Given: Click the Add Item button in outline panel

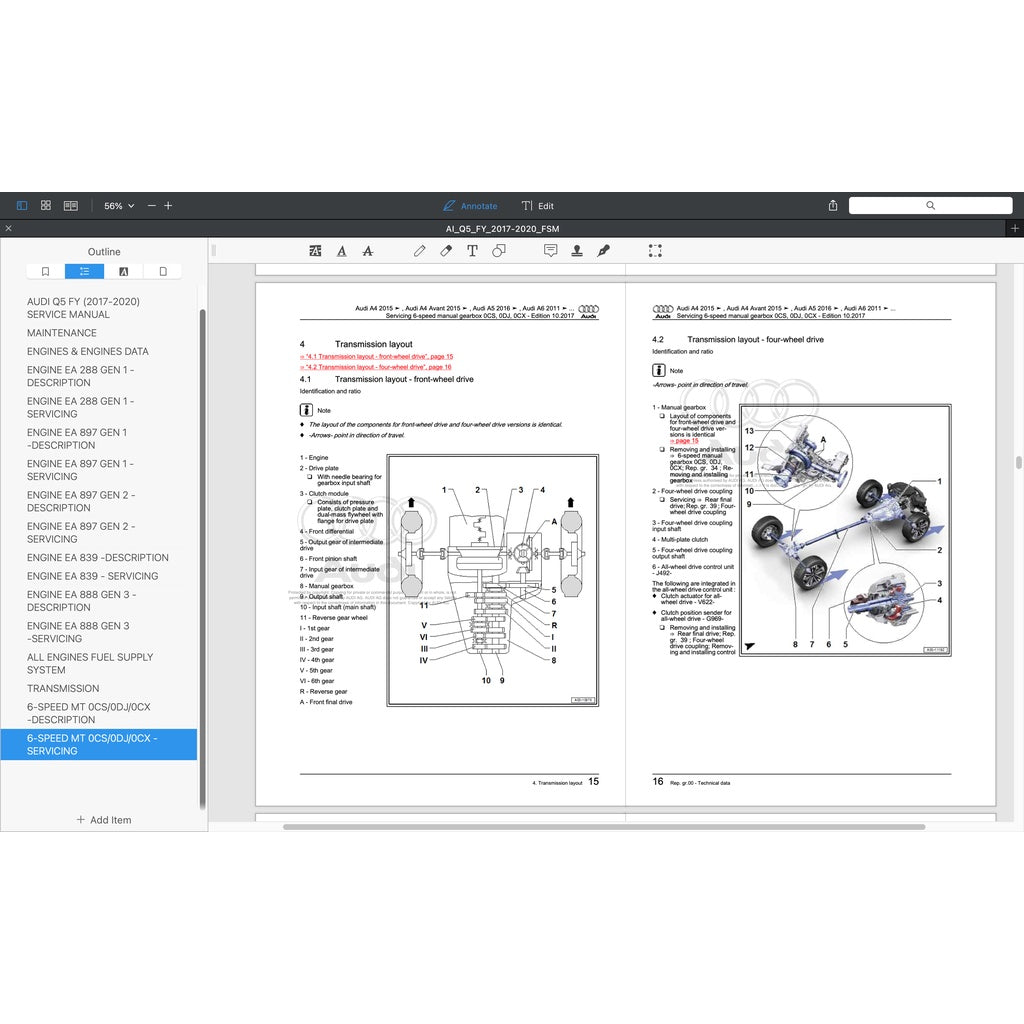Looking at the screenshot, I should click(104, 819).
